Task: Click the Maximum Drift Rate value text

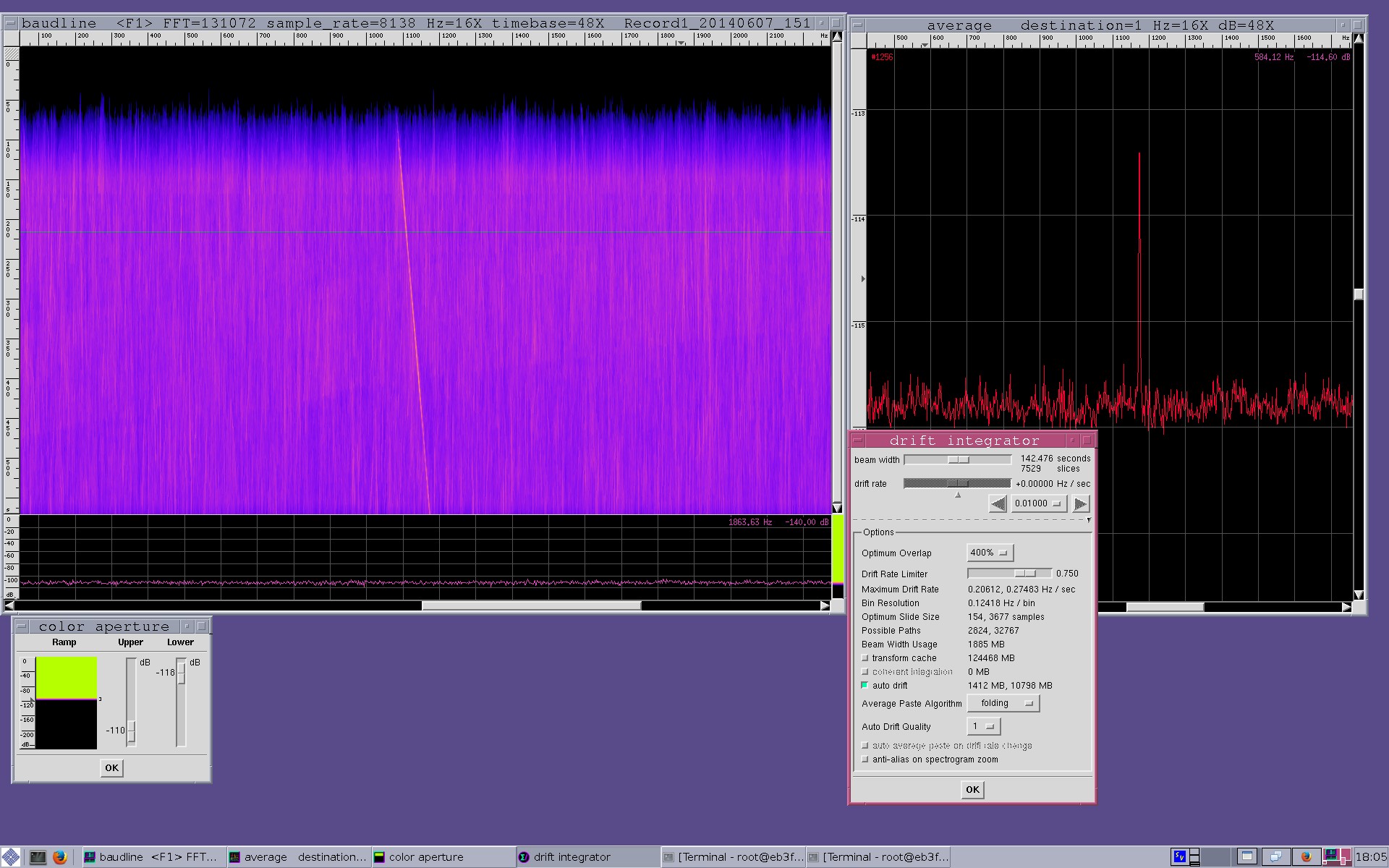Action: click(1021, 590)
